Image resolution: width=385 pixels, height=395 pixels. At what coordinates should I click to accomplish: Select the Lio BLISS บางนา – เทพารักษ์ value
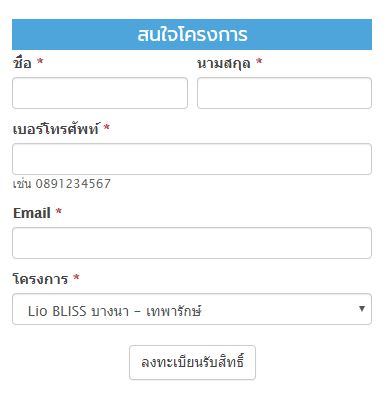coord(115,311)
